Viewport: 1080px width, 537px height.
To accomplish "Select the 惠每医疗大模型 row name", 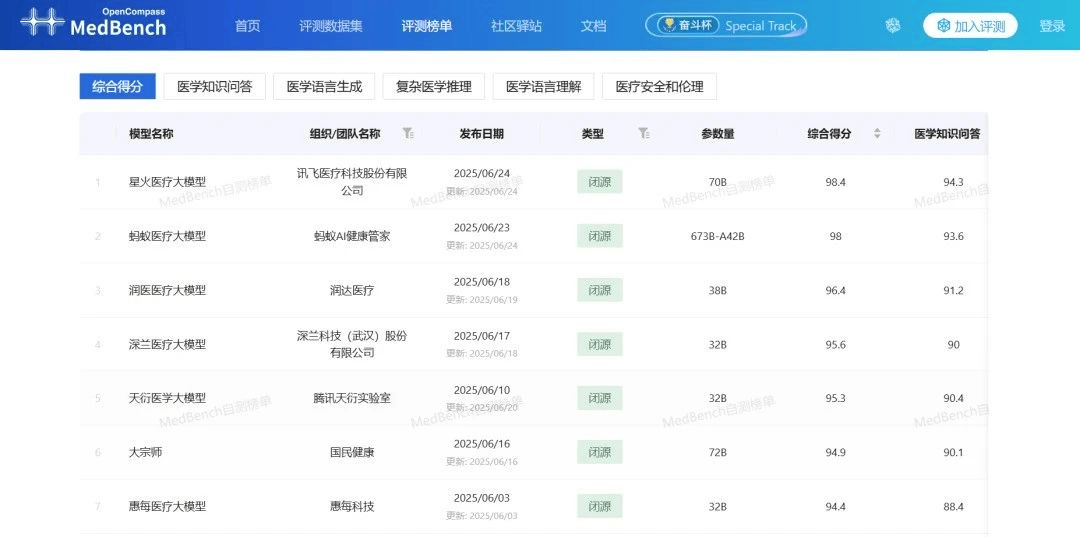I will 167,507.
